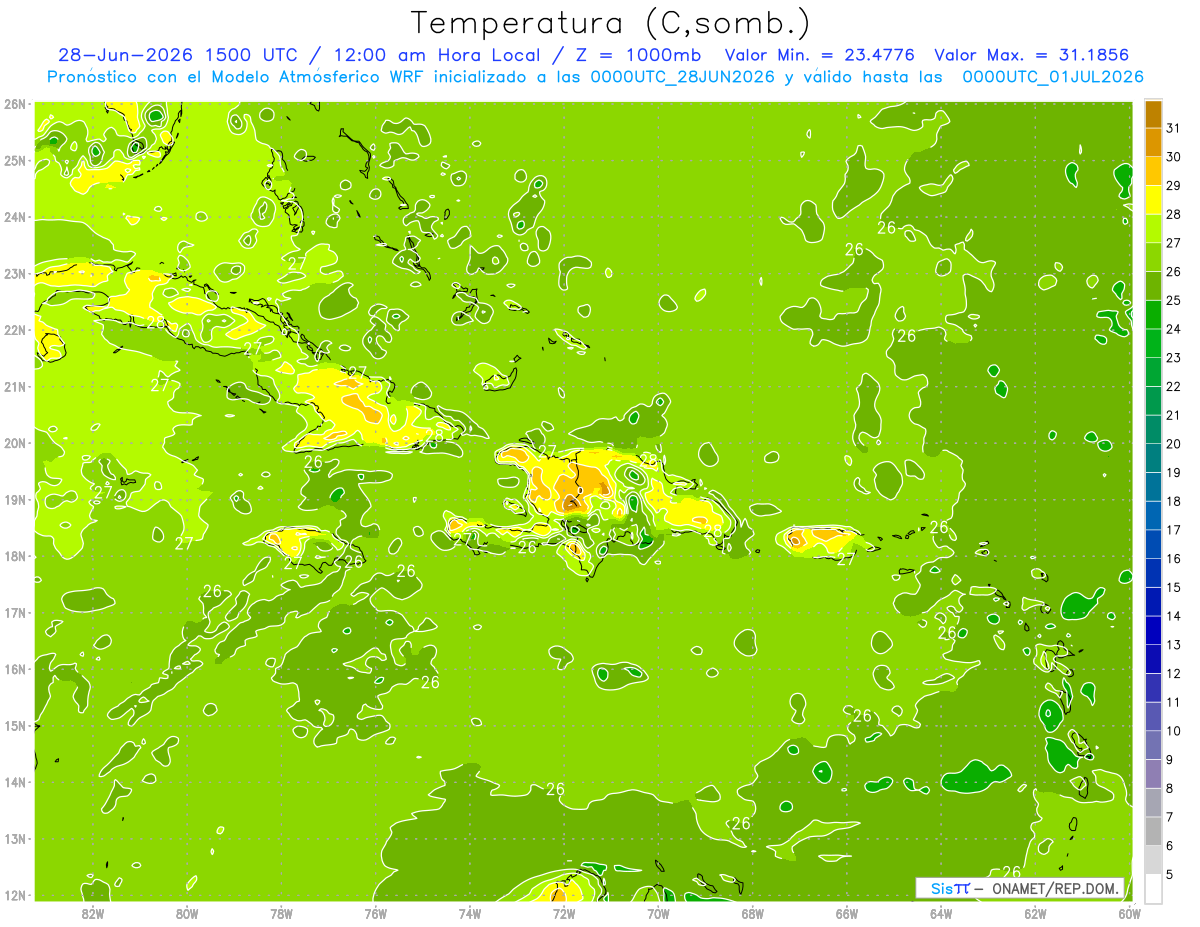This screenshot has width=1200, height=927.
Task: Select the 64W longitude axis label
Action: pos(941,914)
